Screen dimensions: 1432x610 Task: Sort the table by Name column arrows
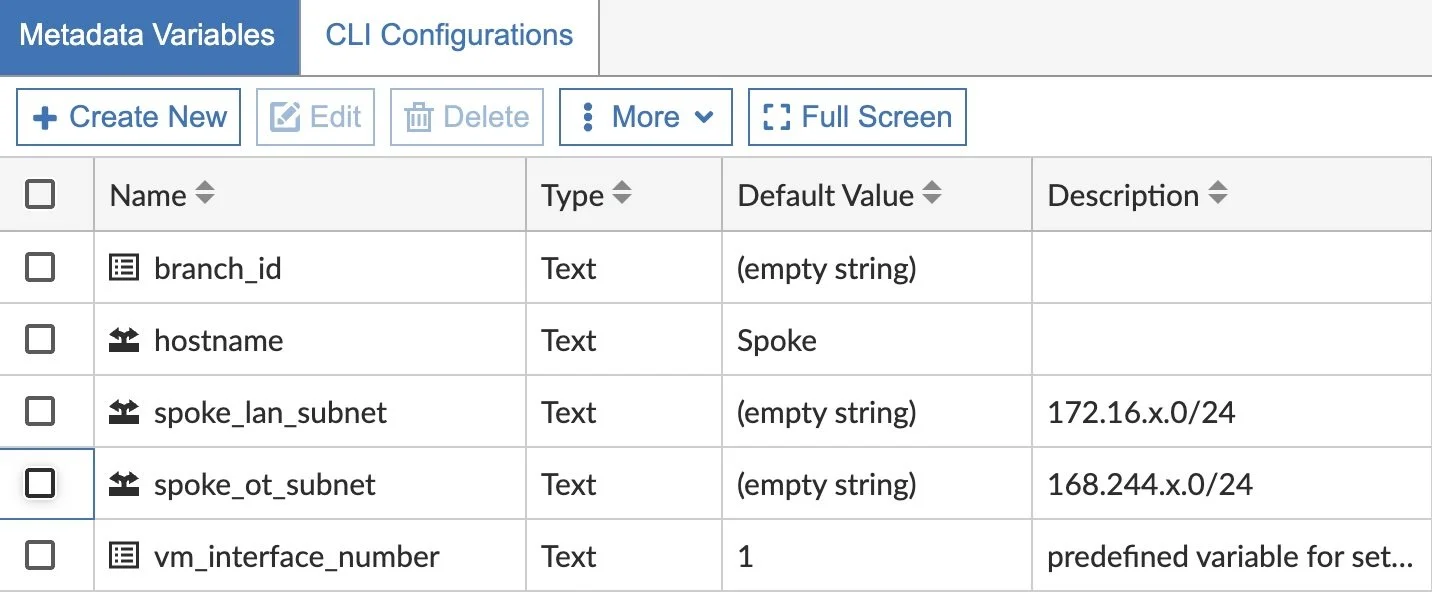204,194
